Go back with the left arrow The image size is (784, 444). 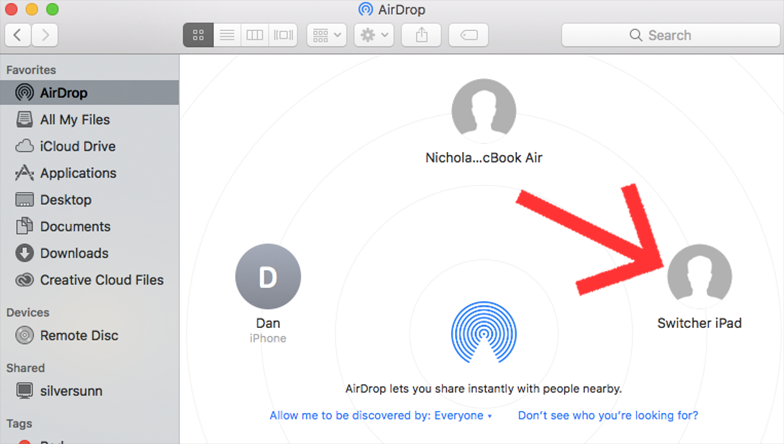pos(18,35)
